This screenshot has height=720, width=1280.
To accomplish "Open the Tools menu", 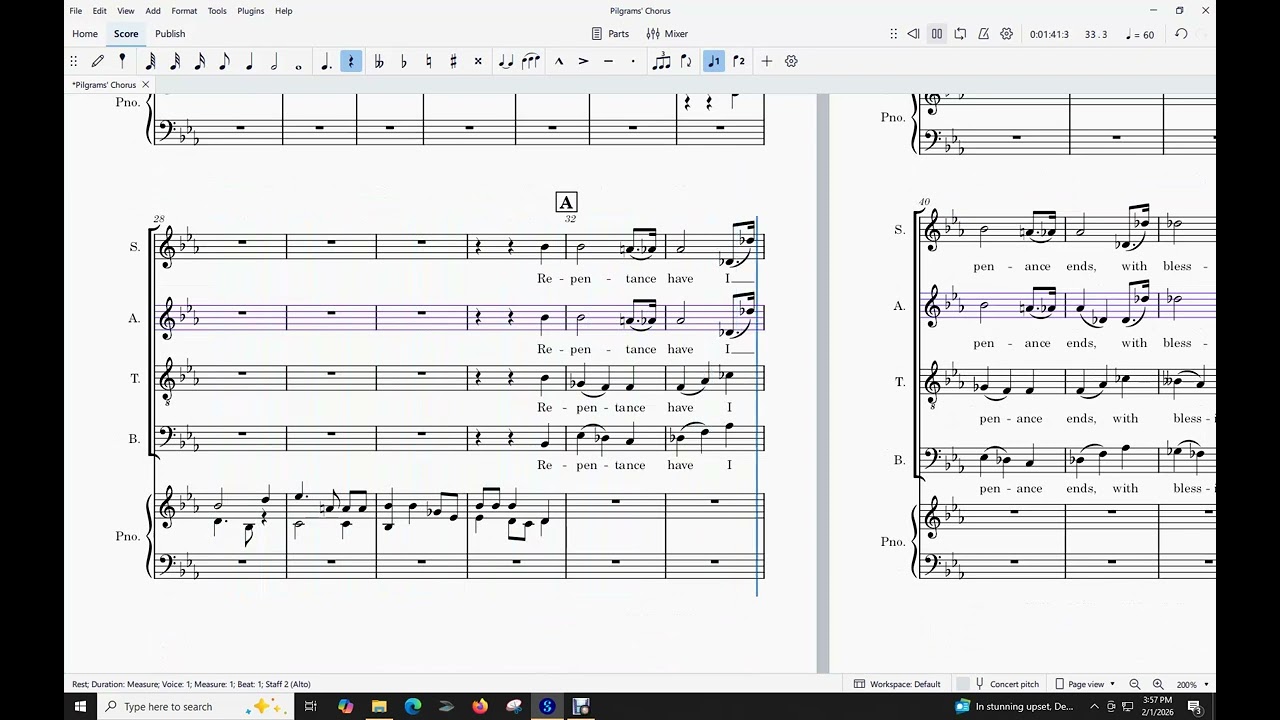I will click(217, 11).
